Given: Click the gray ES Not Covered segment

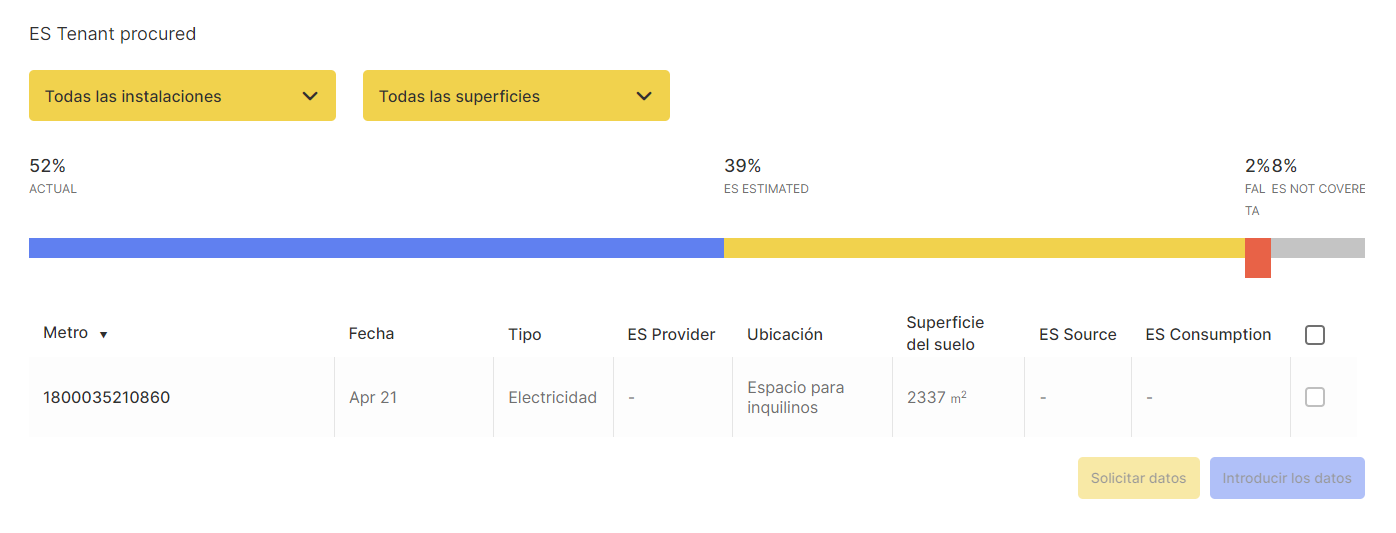Looking at the screenshot, I should pos(1317,248).
